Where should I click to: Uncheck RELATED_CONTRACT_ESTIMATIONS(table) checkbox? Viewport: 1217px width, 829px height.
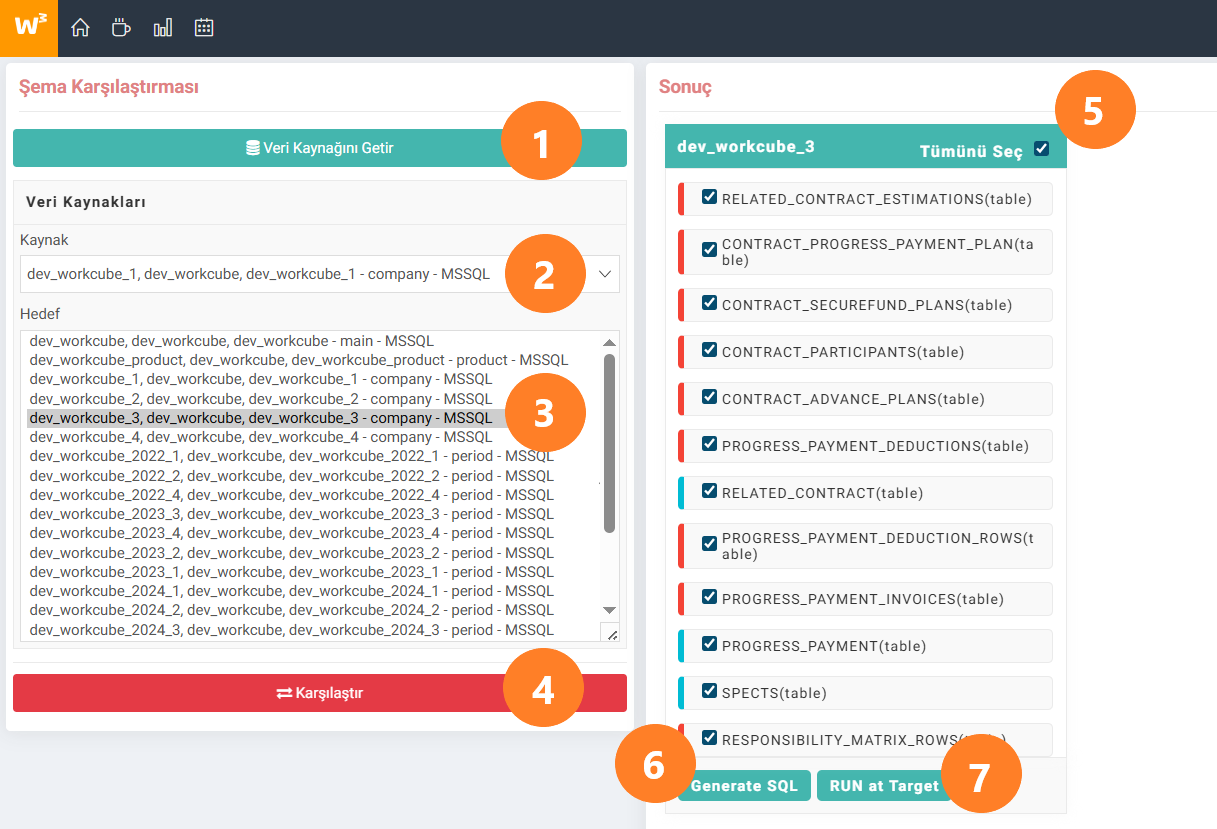(x=709, y=197)
